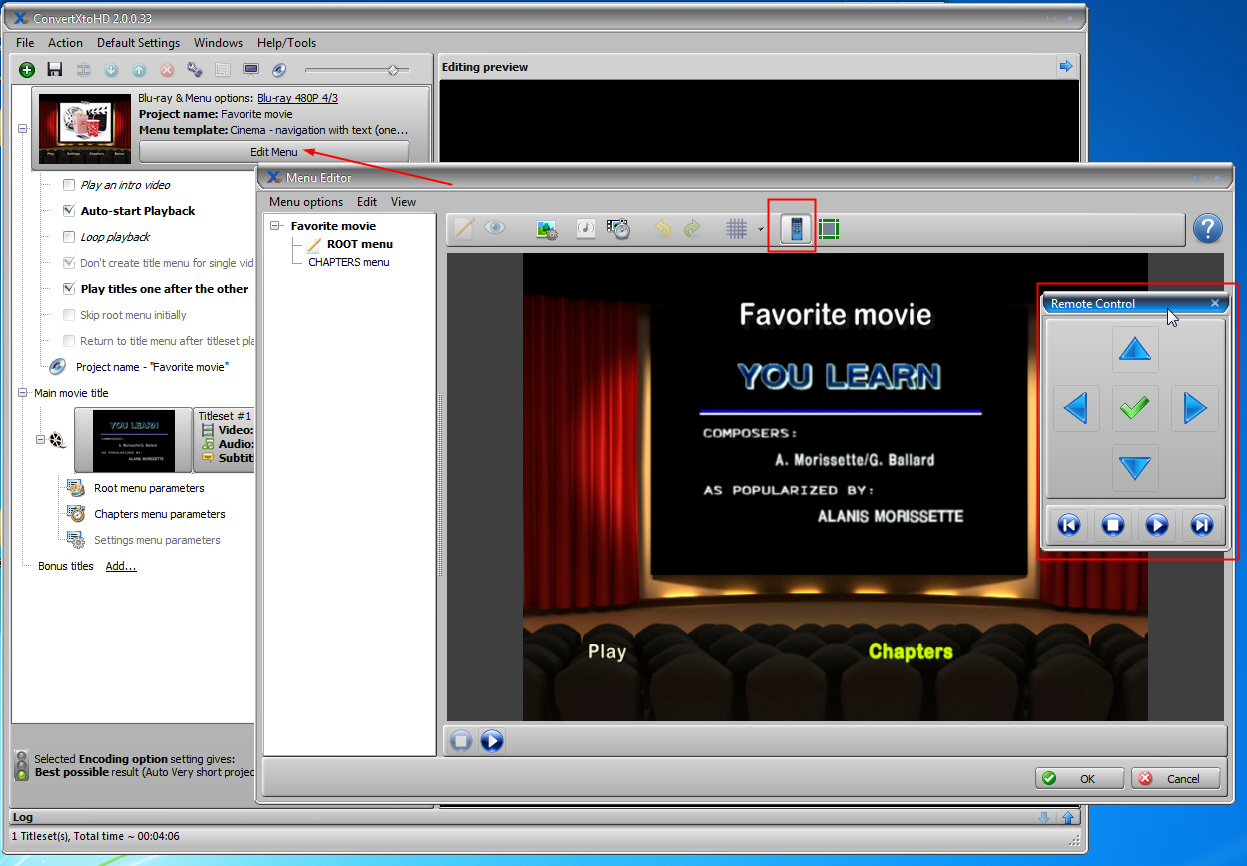Screen dimensions: 1247x866
Task: Collapse Favorite movie tree in Menu Editor
Action: tap(276, 226)
